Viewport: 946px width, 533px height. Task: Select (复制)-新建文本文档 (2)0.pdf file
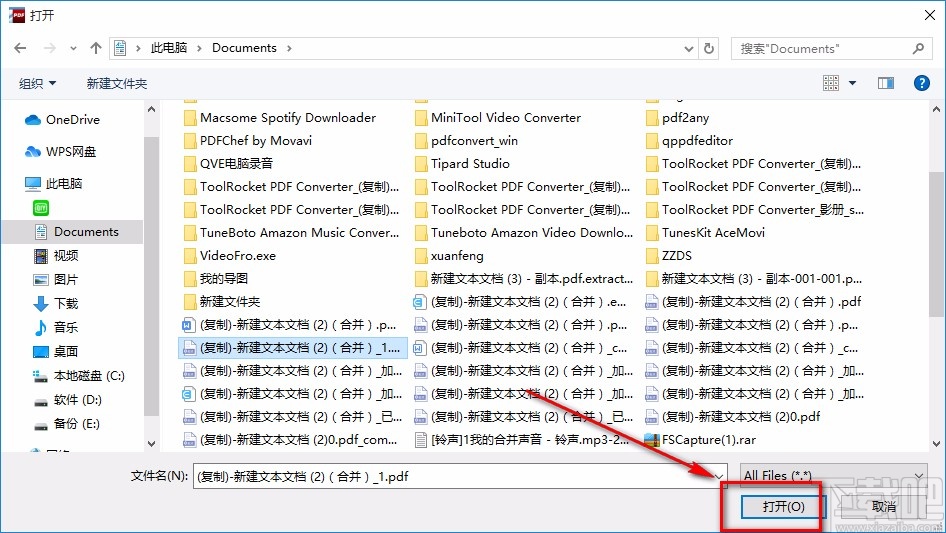732,417
